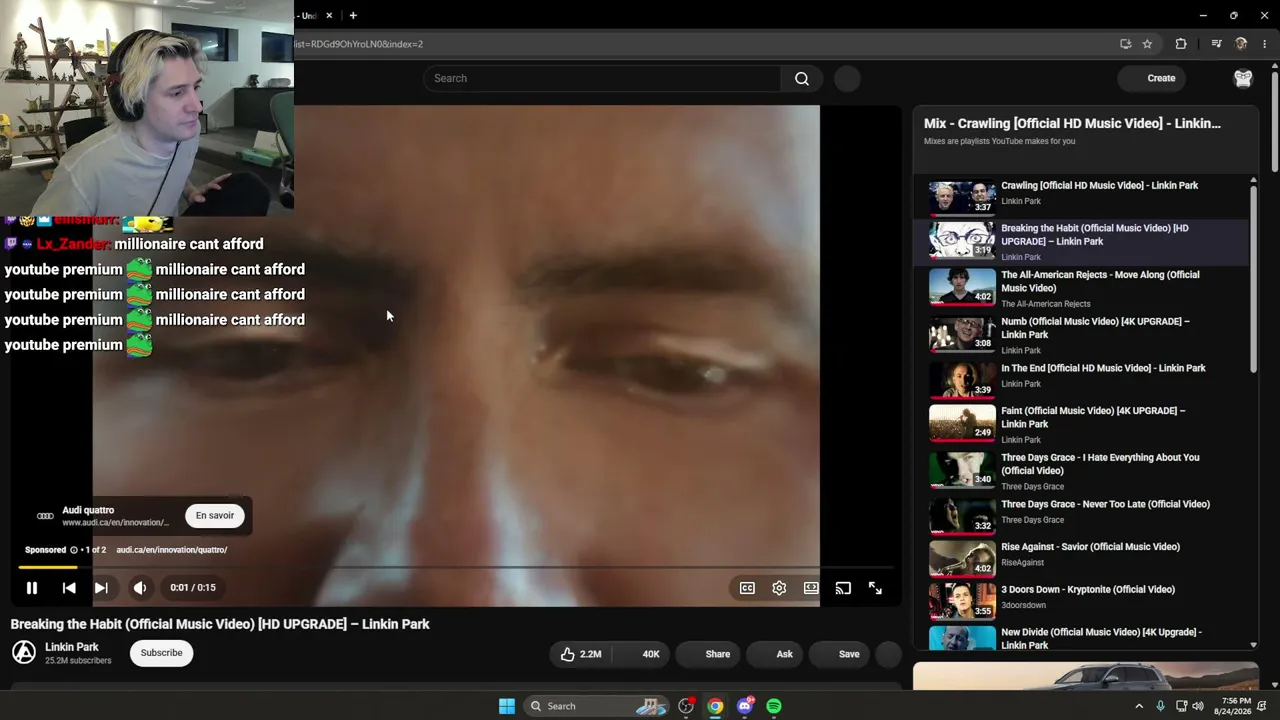Viewport: 1280px width, 720px height.
Task: Open a new browser tab
Action: (353, 16)
